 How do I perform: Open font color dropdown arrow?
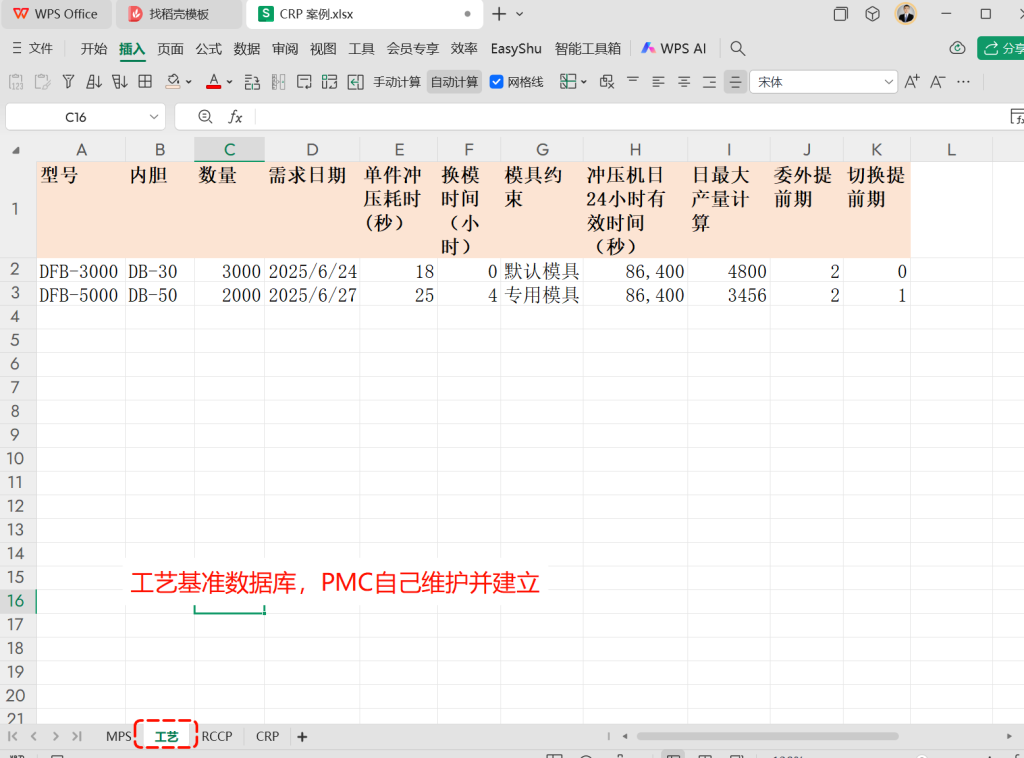(229, 82)
